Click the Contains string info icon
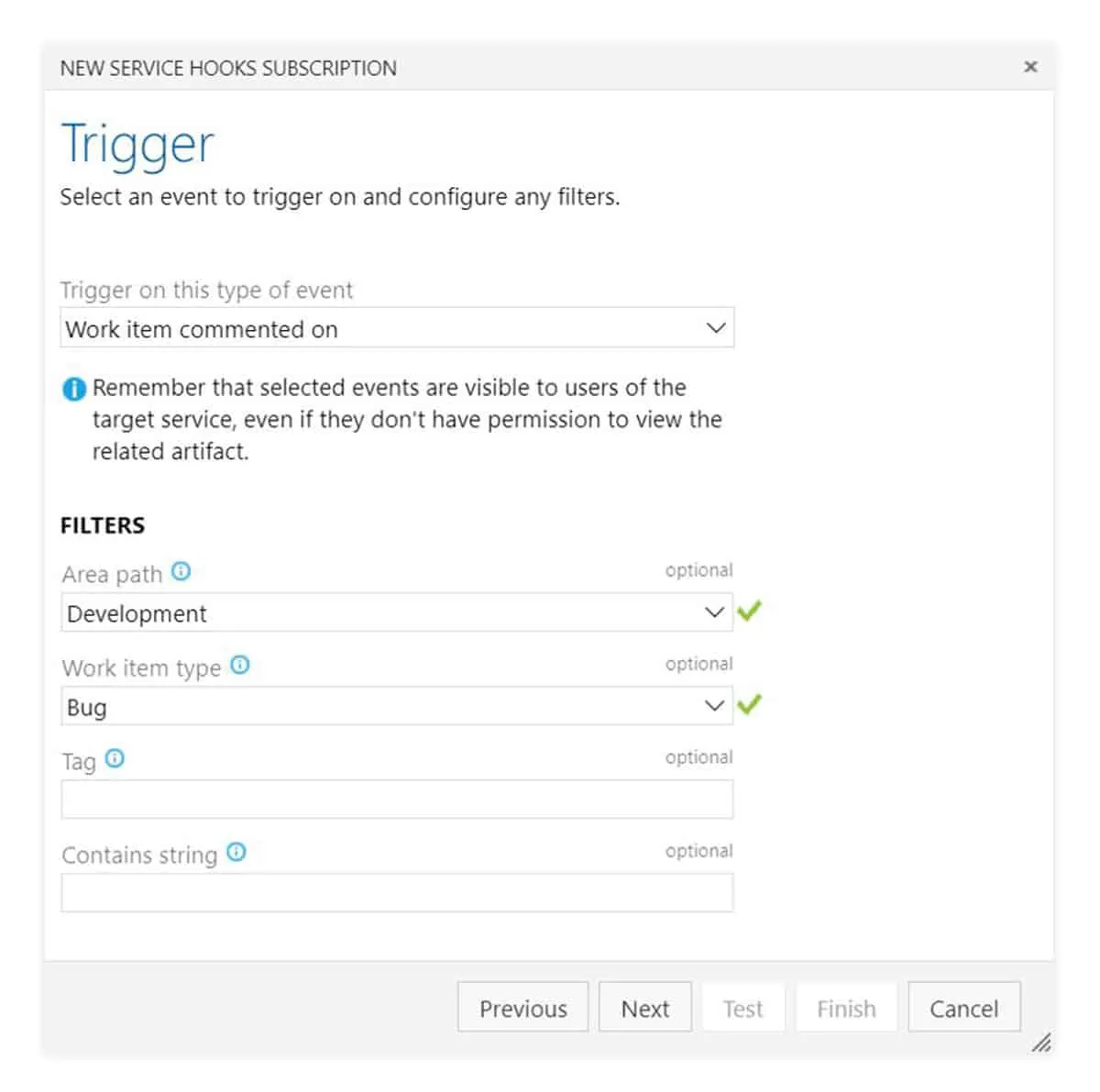1100x1092 pixels. click(236, 852)
